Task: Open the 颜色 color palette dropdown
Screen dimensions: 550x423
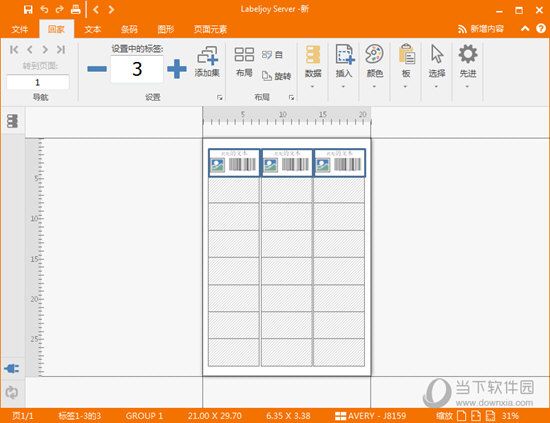Action: [x=374, y=67]
